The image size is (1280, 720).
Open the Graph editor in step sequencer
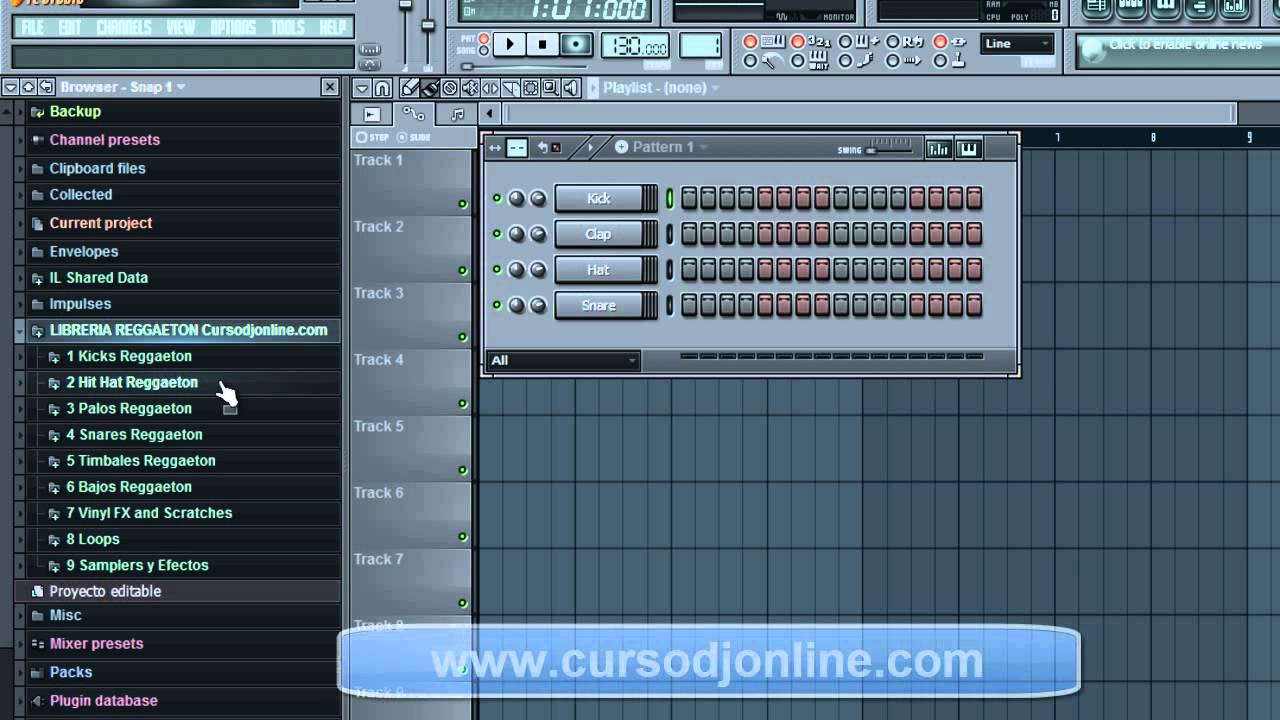[x=938, y=149]
